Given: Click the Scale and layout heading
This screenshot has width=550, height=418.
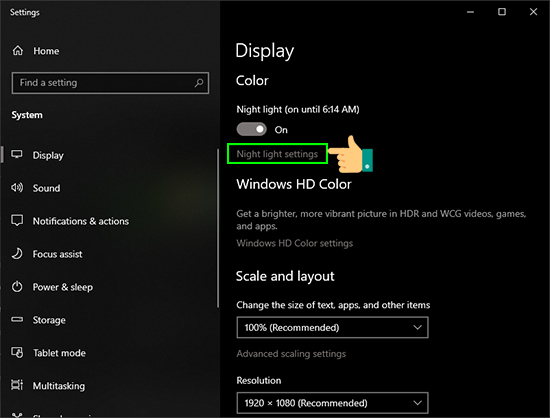Looking at the screenshot, I should [285, 276].
